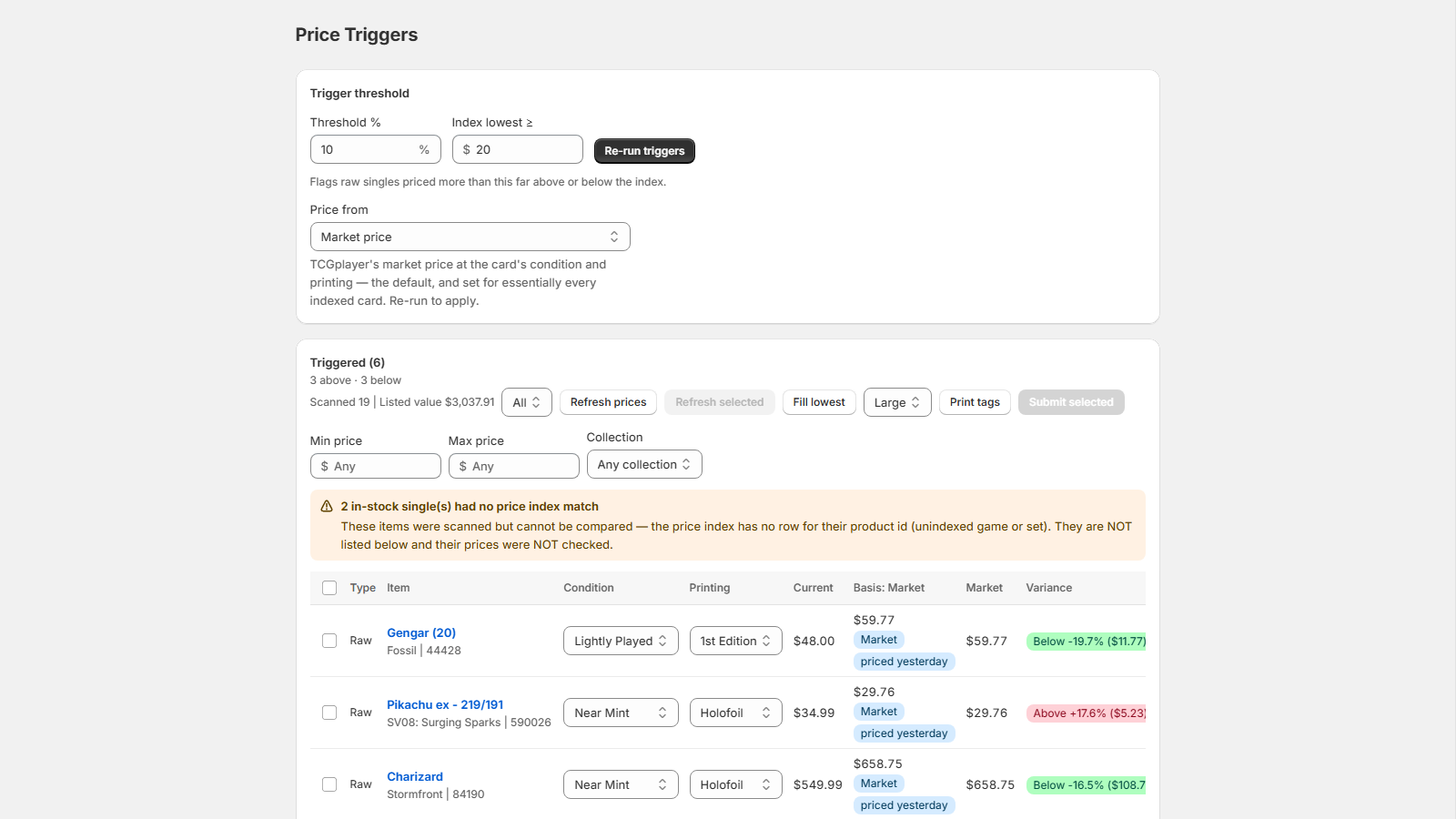The height and width of the screenshot is (819, 1456).
Task: Focus the Min price input field
Action: 375,466
